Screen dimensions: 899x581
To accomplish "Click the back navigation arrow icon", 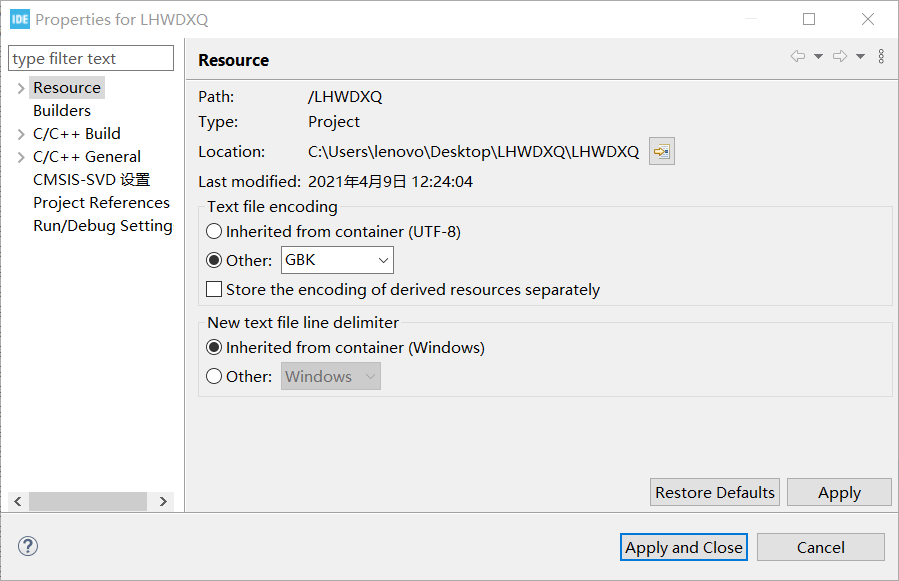I will tap(798, 56).
